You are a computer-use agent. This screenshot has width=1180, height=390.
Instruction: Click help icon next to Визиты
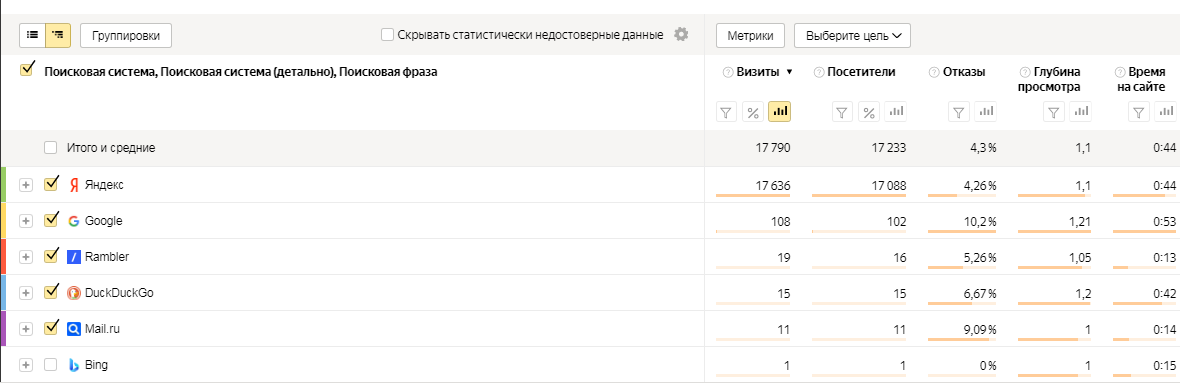(728, 72)
